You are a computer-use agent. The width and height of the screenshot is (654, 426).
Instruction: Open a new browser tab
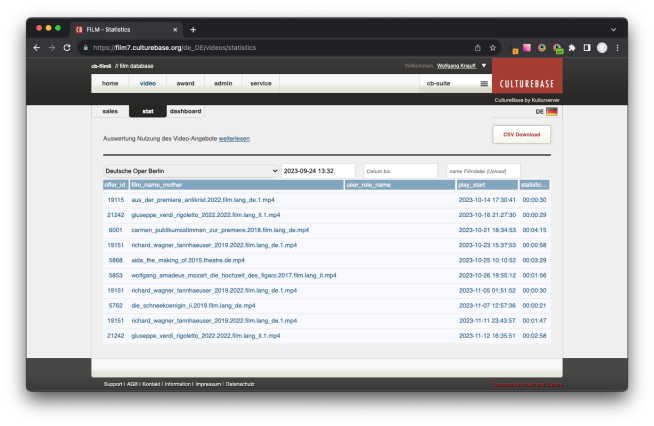coord(193,29)
